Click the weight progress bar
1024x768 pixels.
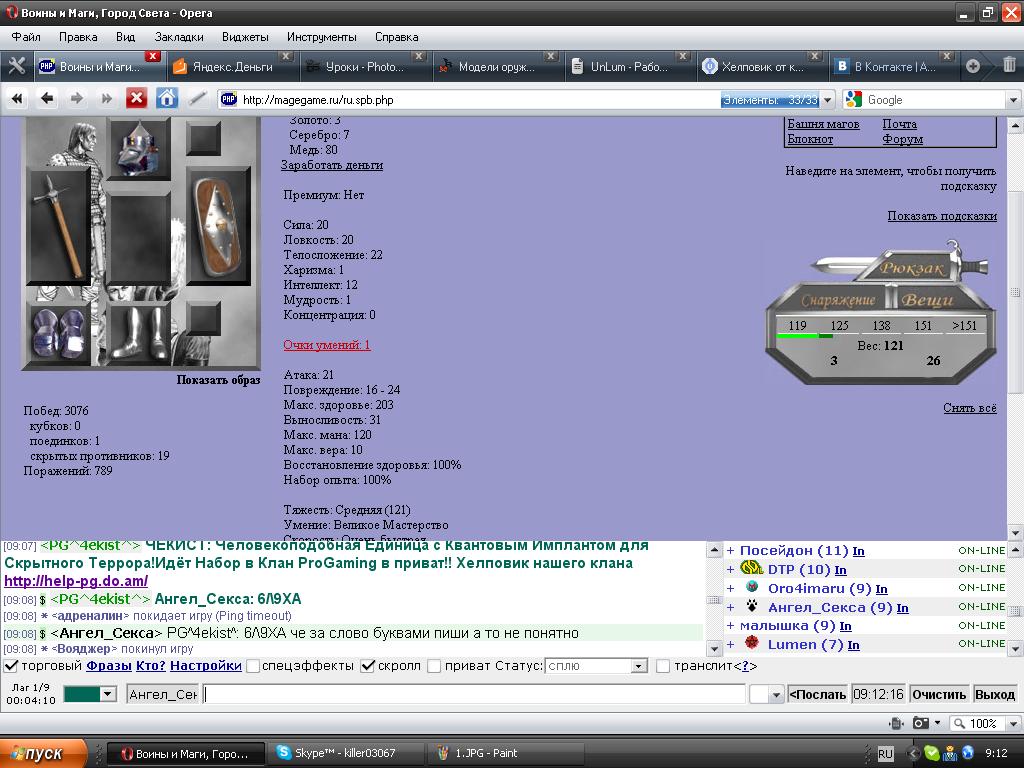pos(879,335)
